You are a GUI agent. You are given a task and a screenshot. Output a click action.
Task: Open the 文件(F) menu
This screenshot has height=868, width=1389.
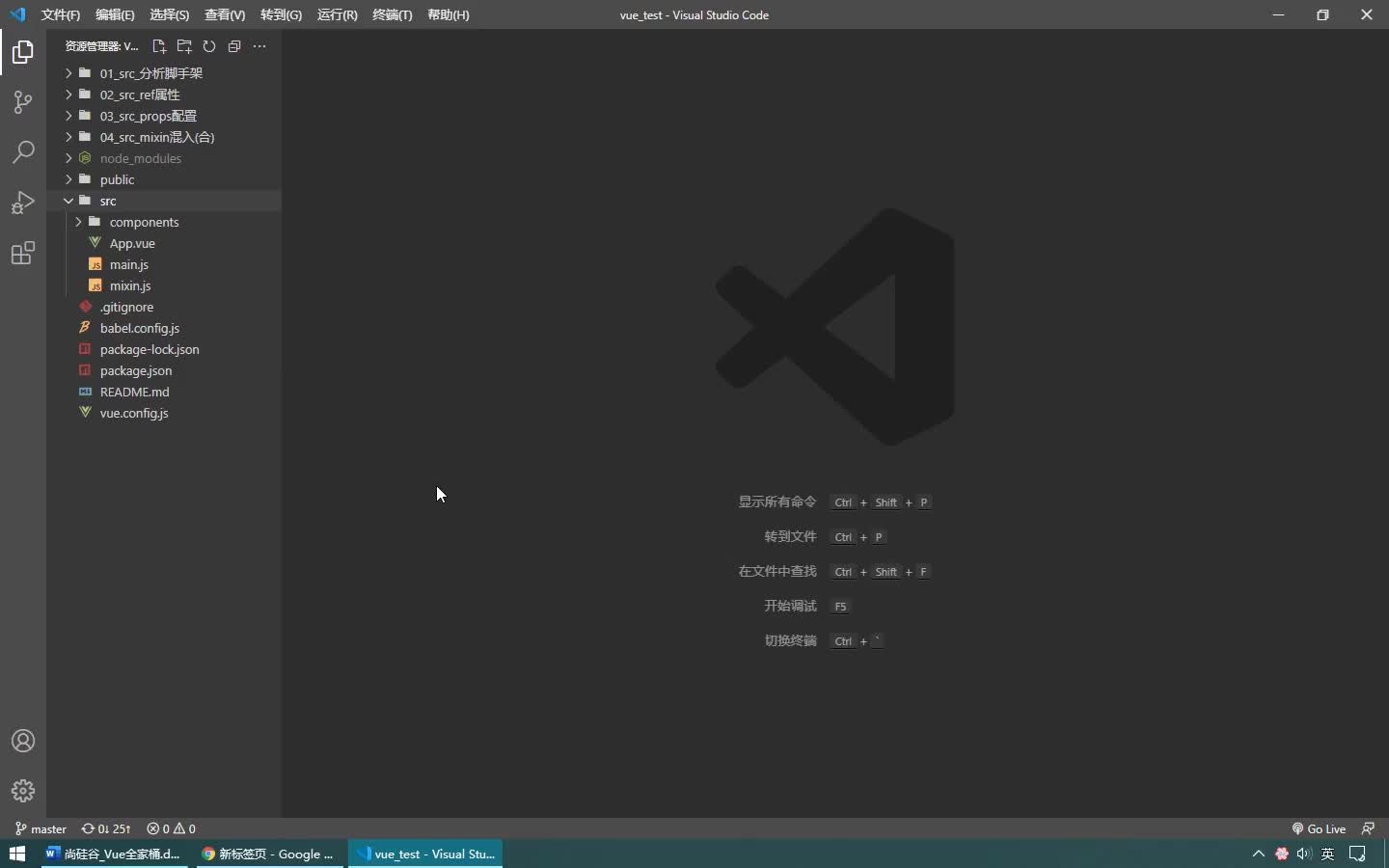(x=61, y=14)
